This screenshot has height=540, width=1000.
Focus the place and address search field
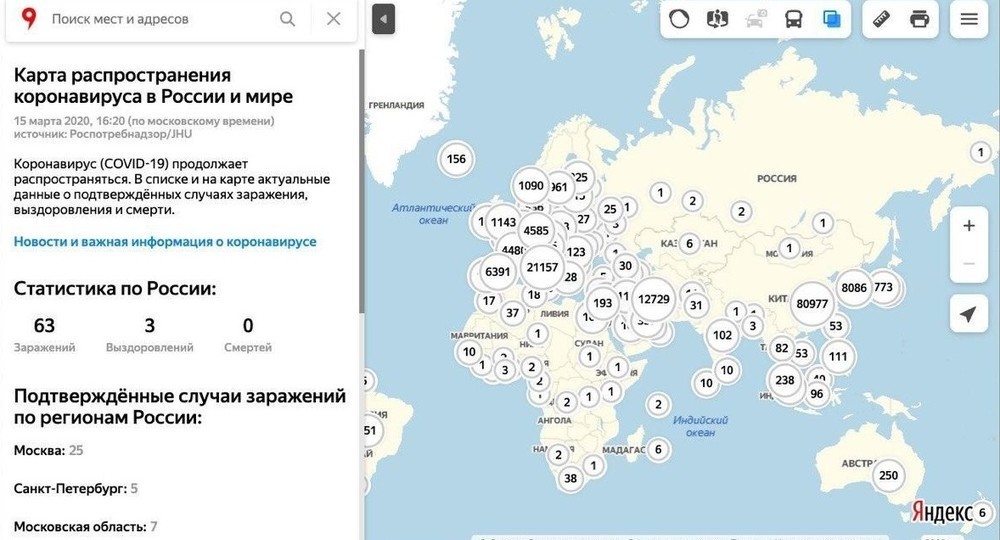pyautogui.click(x=159, y=19)
